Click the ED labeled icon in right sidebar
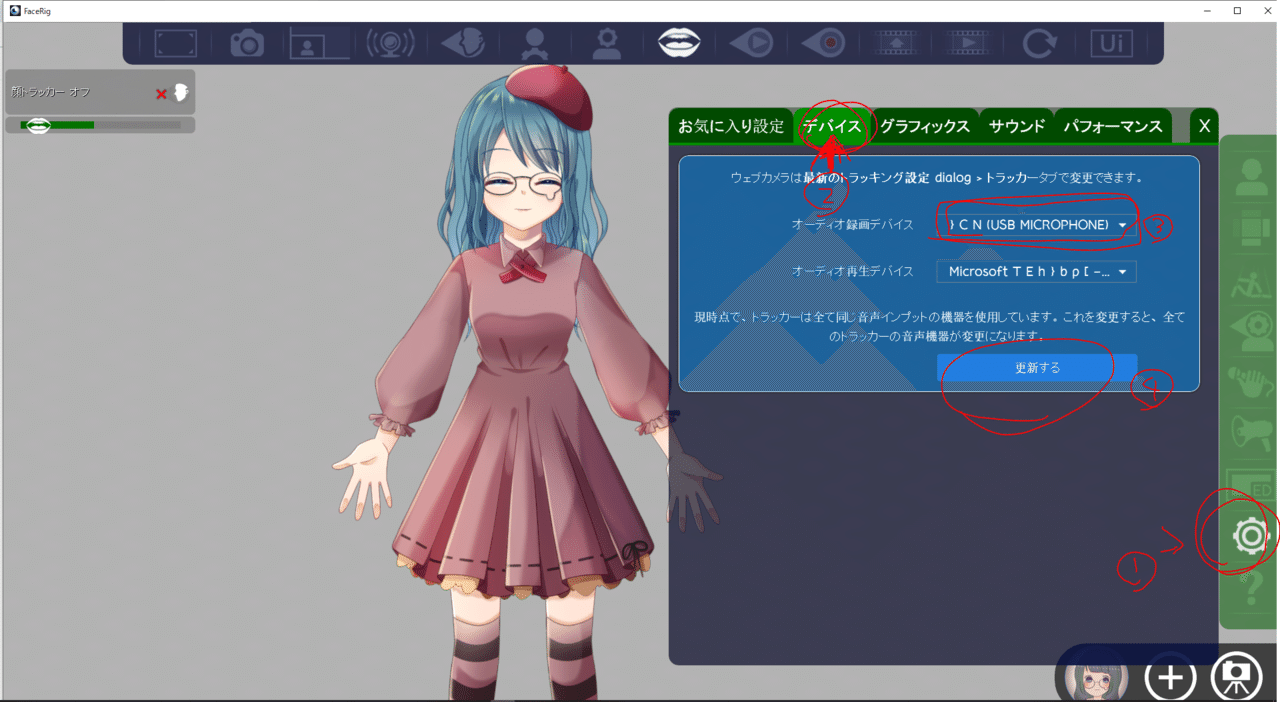1280x702 pixels. click(1251, 485)
